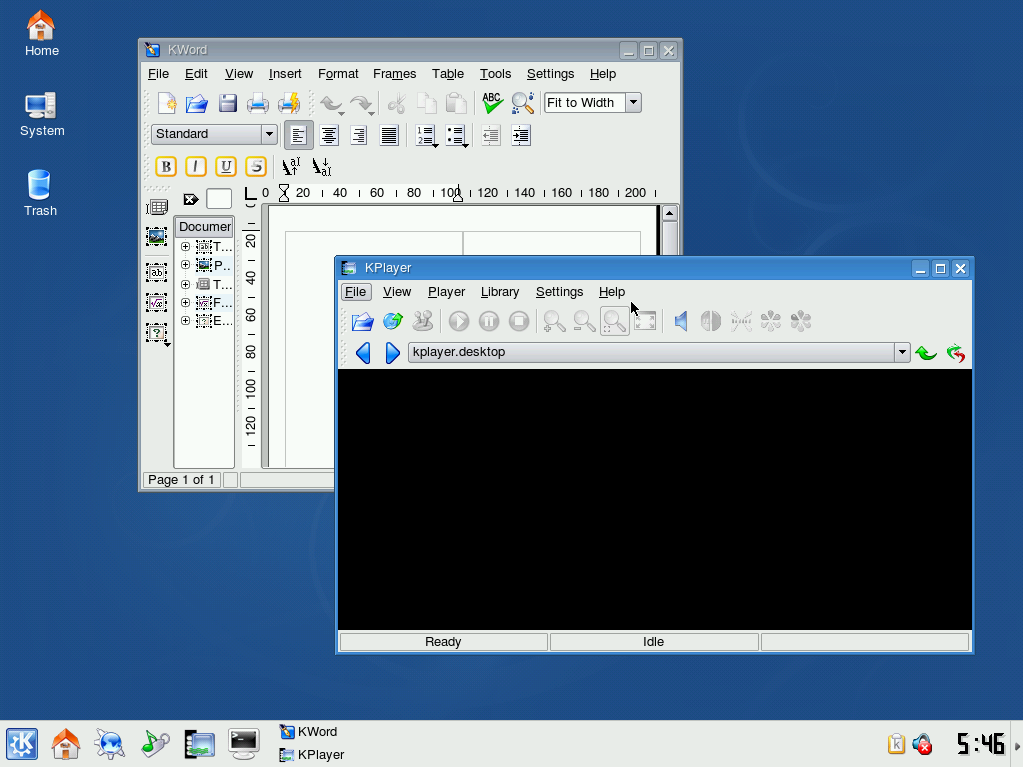Enable underline formatting in KWord

[x=226, y=167]
